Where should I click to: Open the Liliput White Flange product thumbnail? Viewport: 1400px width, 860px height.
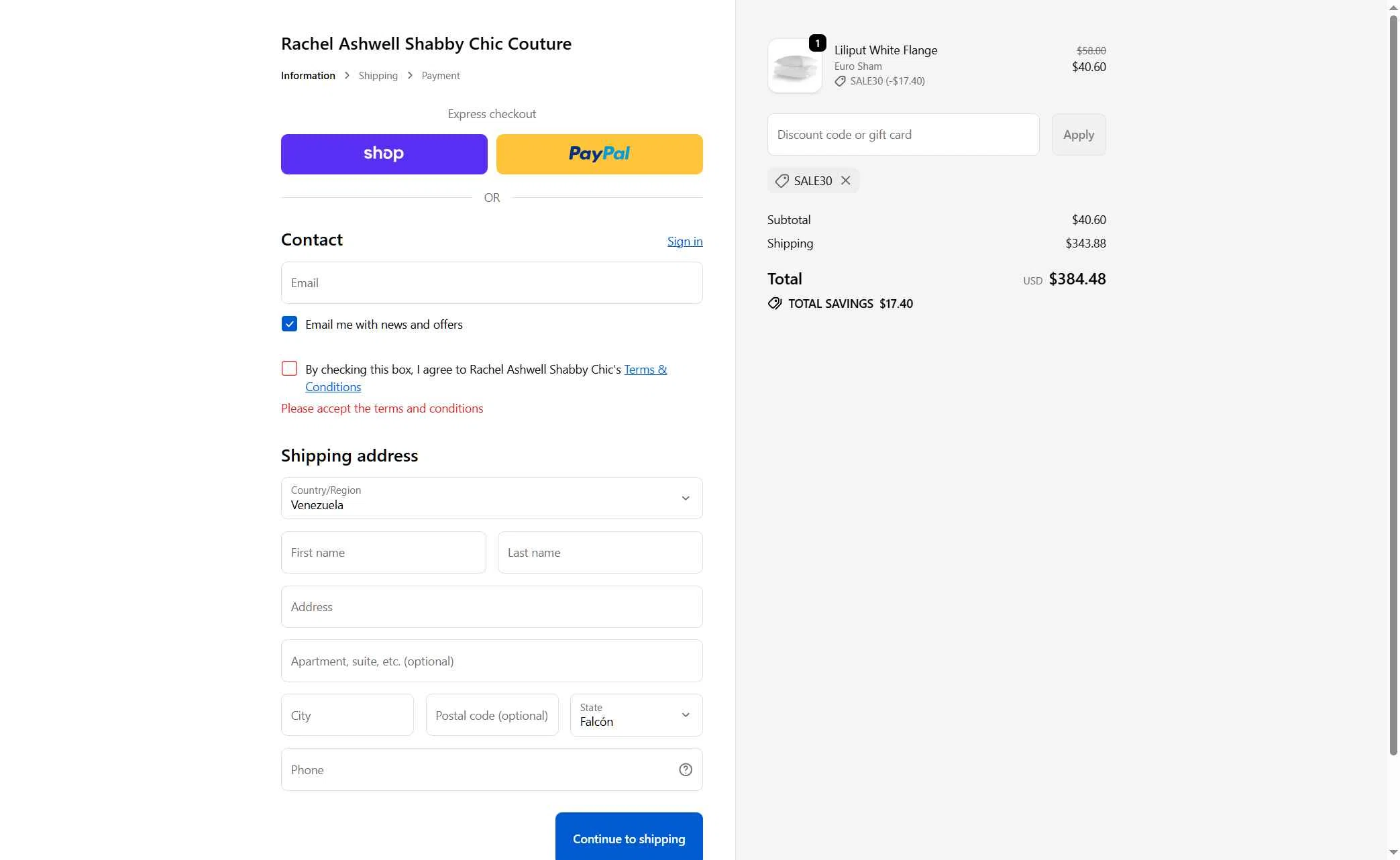tap(794, 66)
